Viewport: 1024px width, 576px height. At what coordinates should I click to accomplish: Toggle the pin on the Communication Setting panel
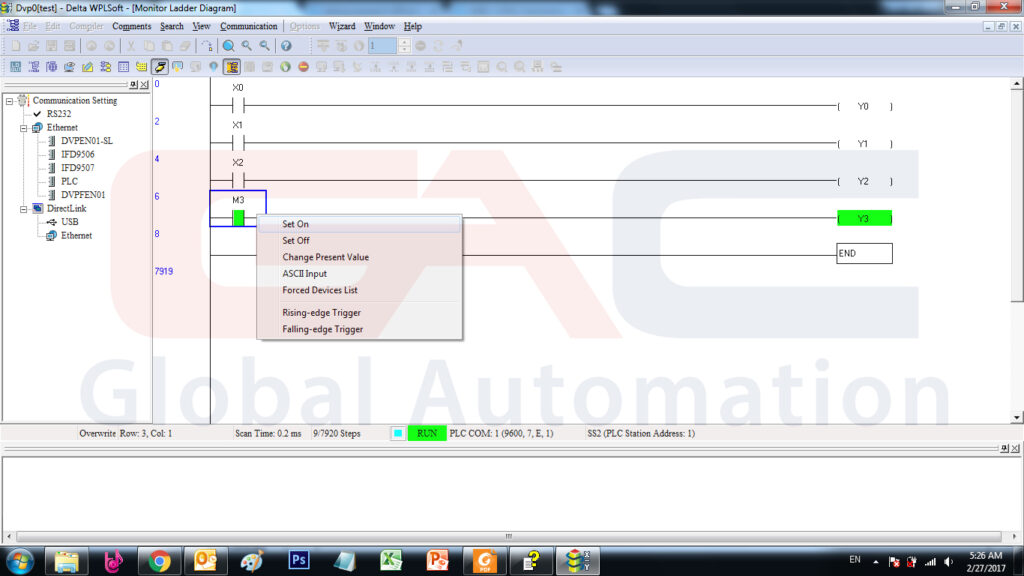pyautogui.click(x=135, y=85)
